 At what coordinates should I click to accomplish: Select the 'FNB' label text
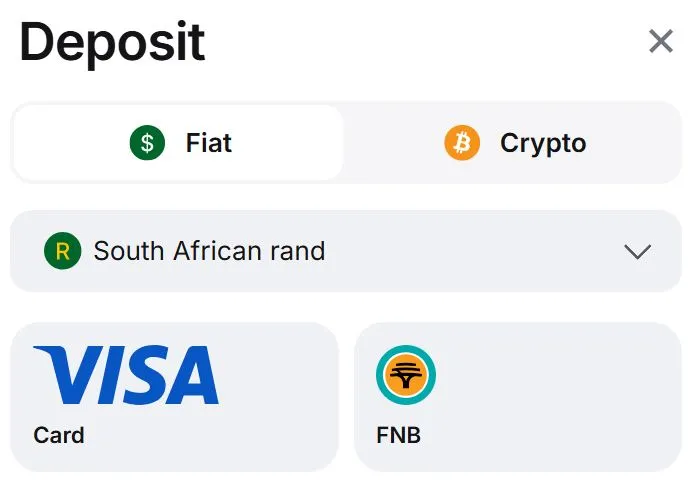398,435
